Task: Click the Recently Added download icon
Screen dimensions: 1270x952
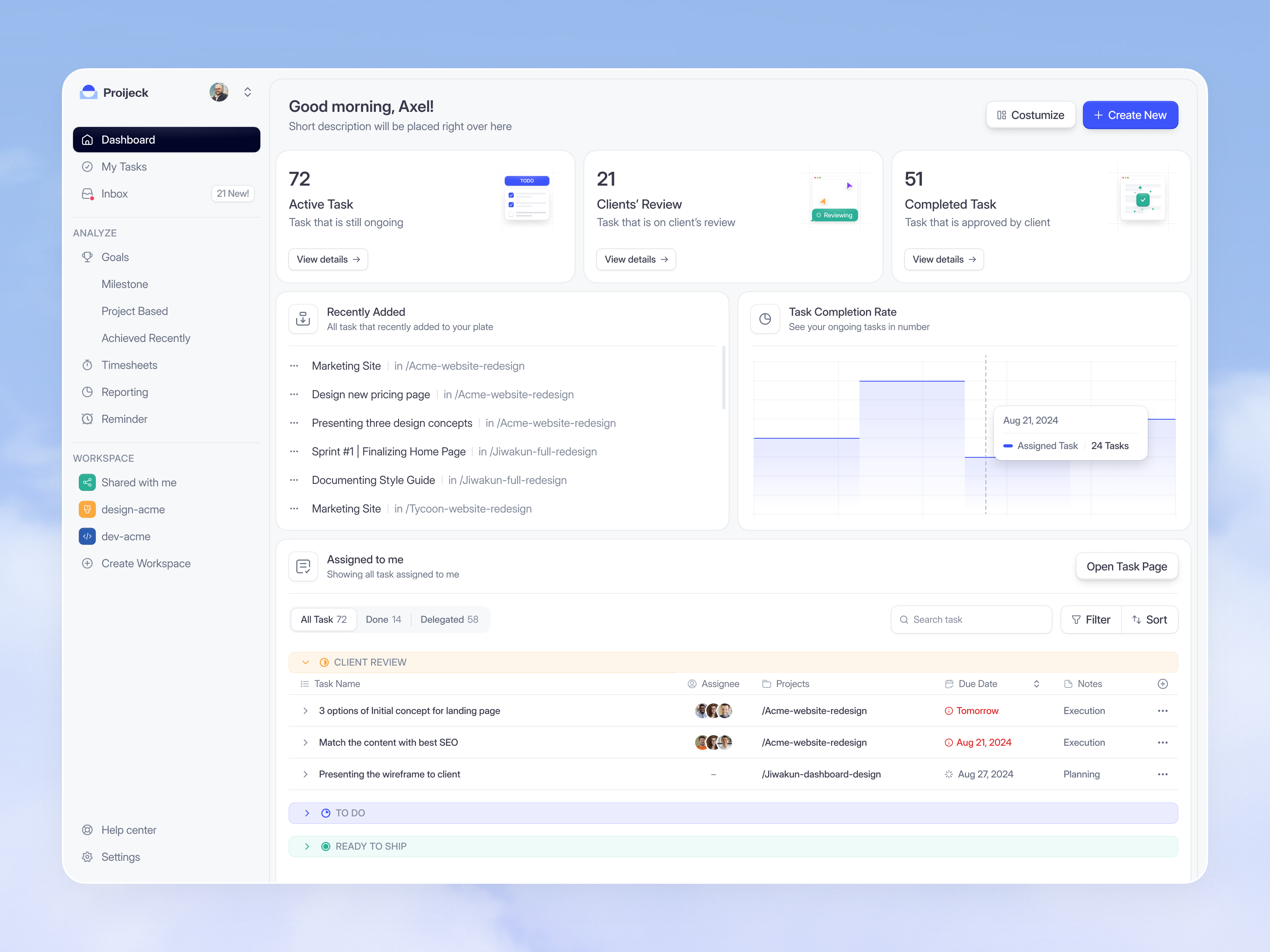Action: 302,319
